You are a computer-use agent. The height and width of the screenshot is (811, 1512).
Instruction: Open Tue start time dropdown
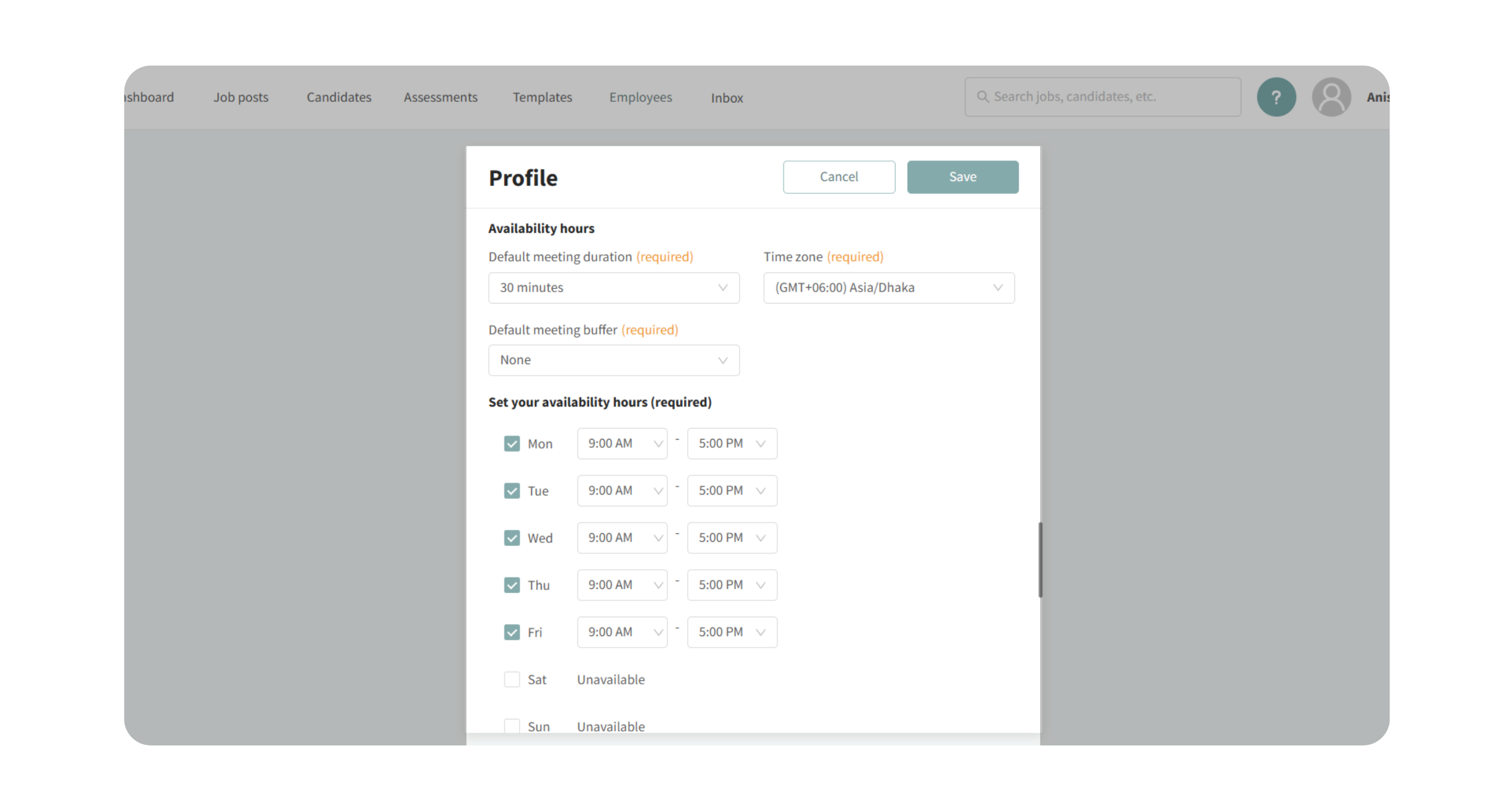click(x=622, y=490)
